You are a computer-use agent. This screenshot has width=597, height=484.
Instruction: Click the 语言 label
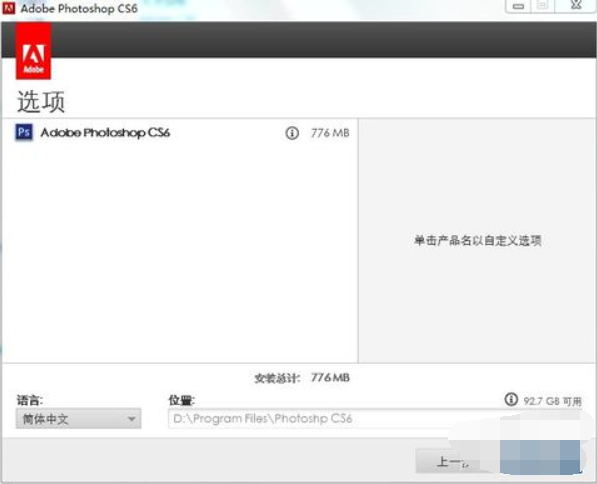(30, 400)
